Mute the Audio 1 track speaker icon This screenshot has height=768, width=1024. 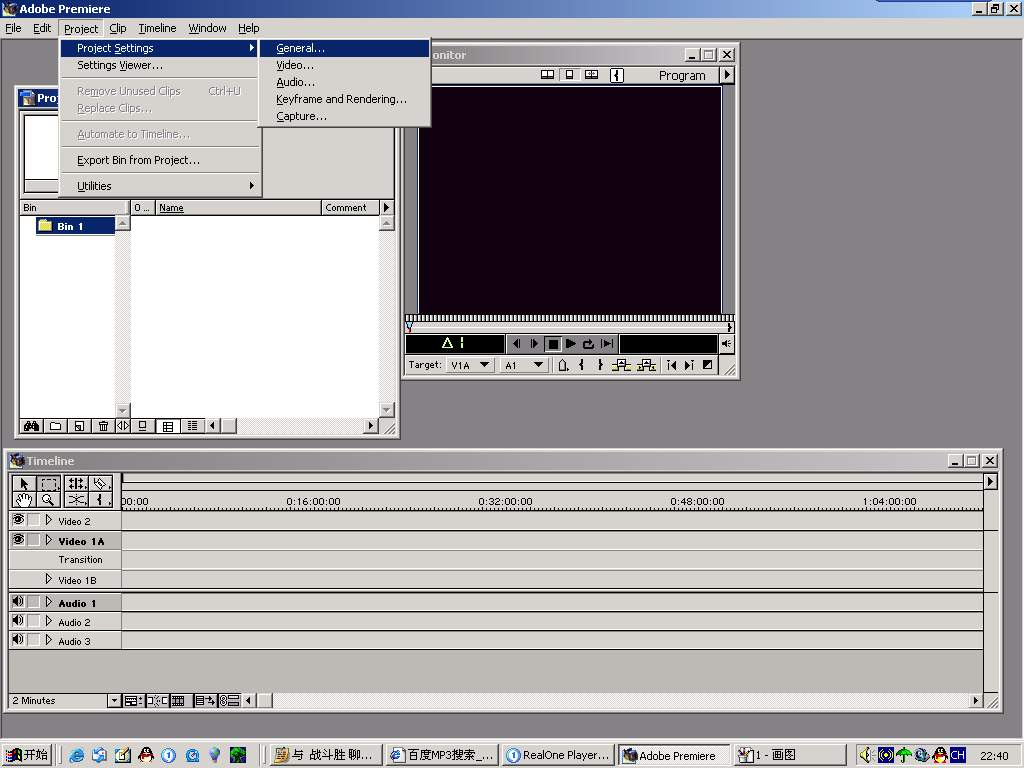pos(18,601)
